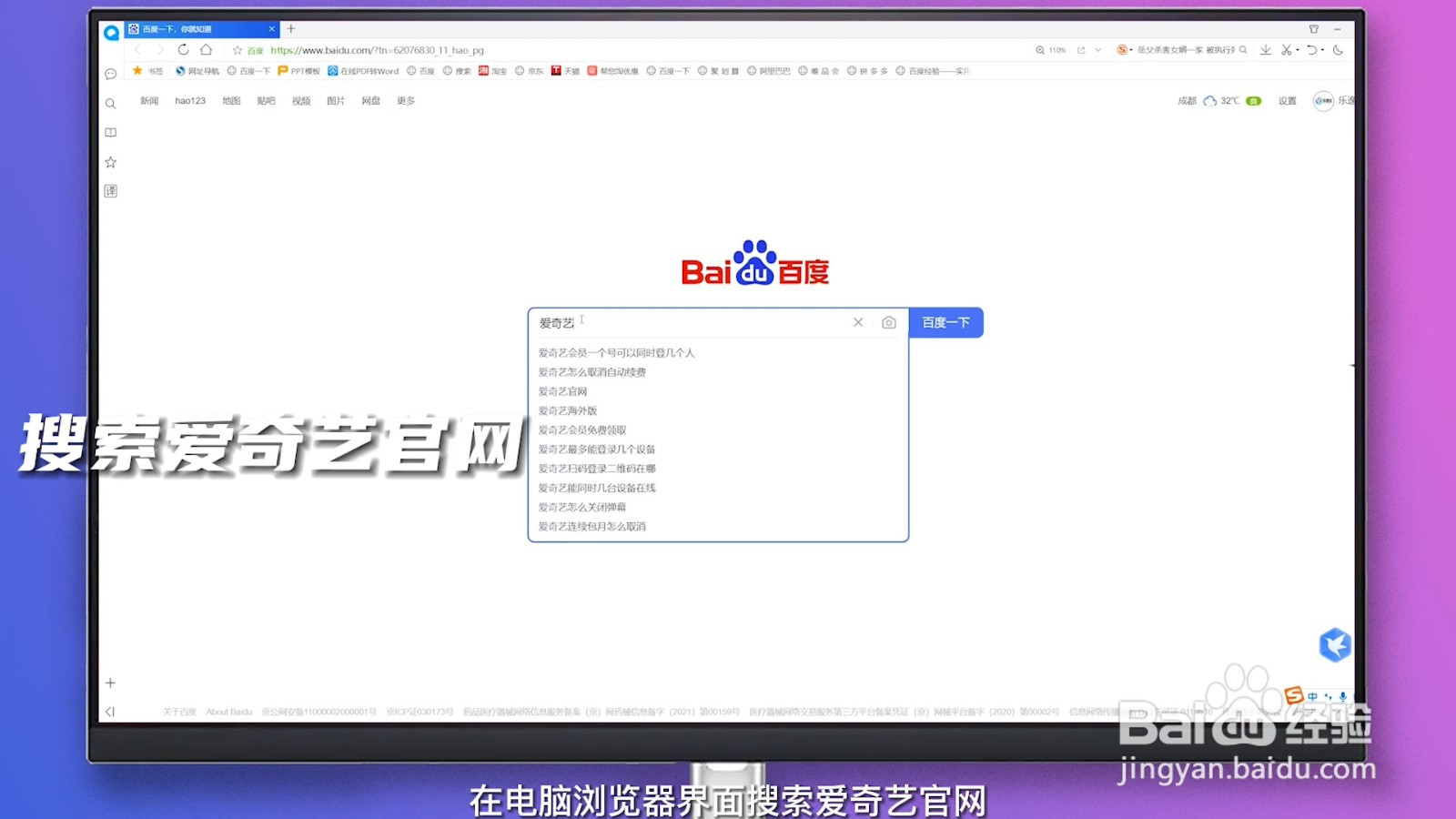Bookmark page with star icon in address bar

point(238,50)
